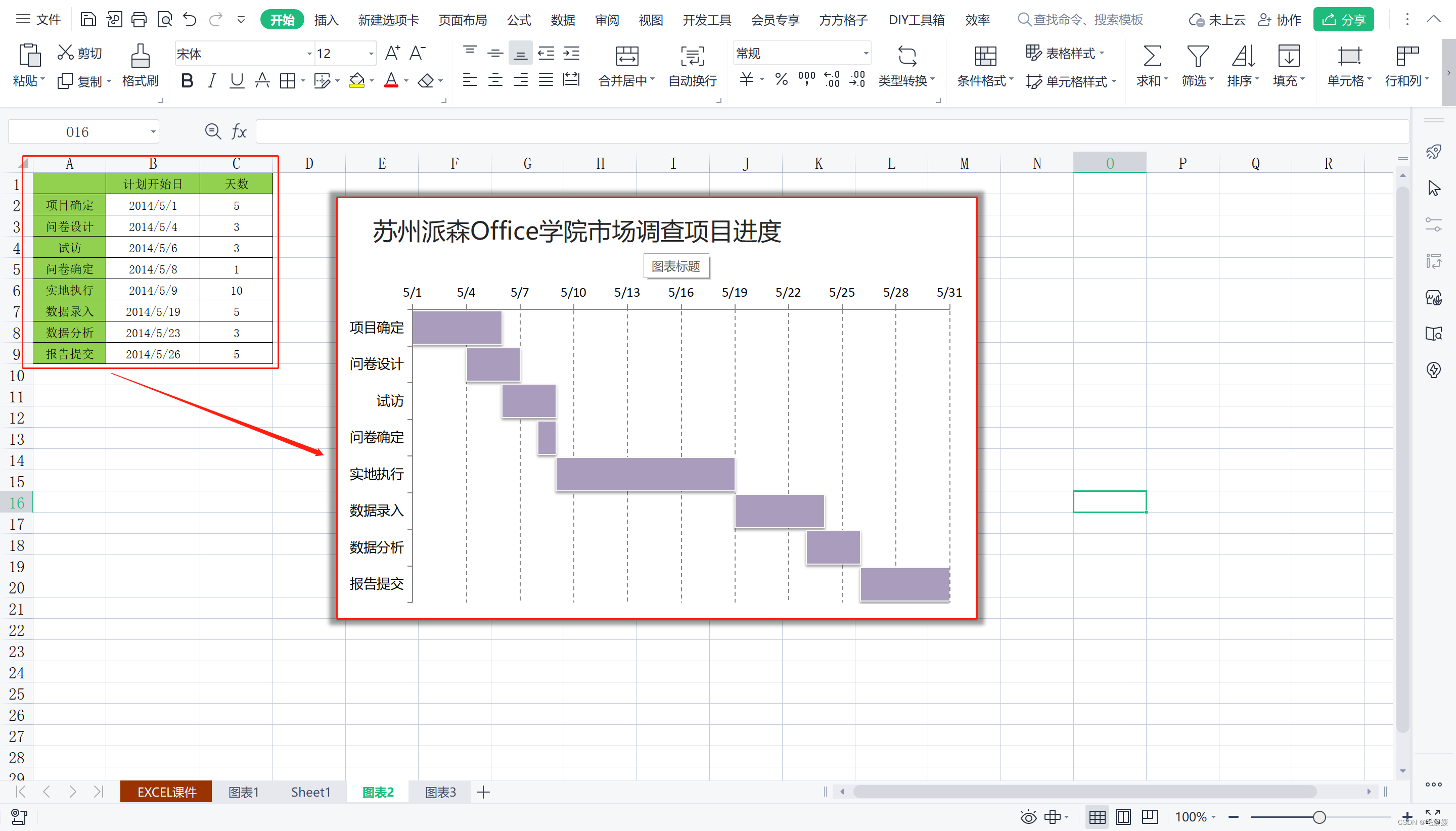Toggle bold formatting
Screen dimensions: 1456x831
(187, 81)
